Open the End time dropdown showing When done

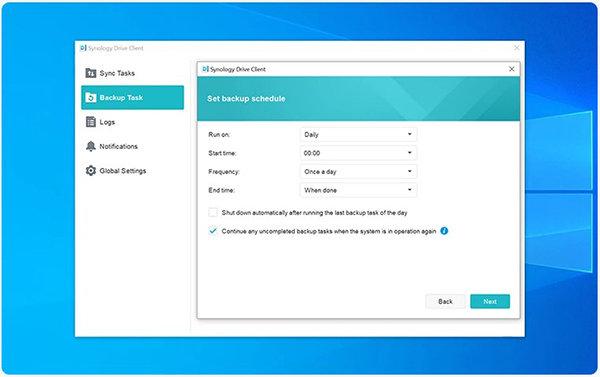[x=358, y=190]
